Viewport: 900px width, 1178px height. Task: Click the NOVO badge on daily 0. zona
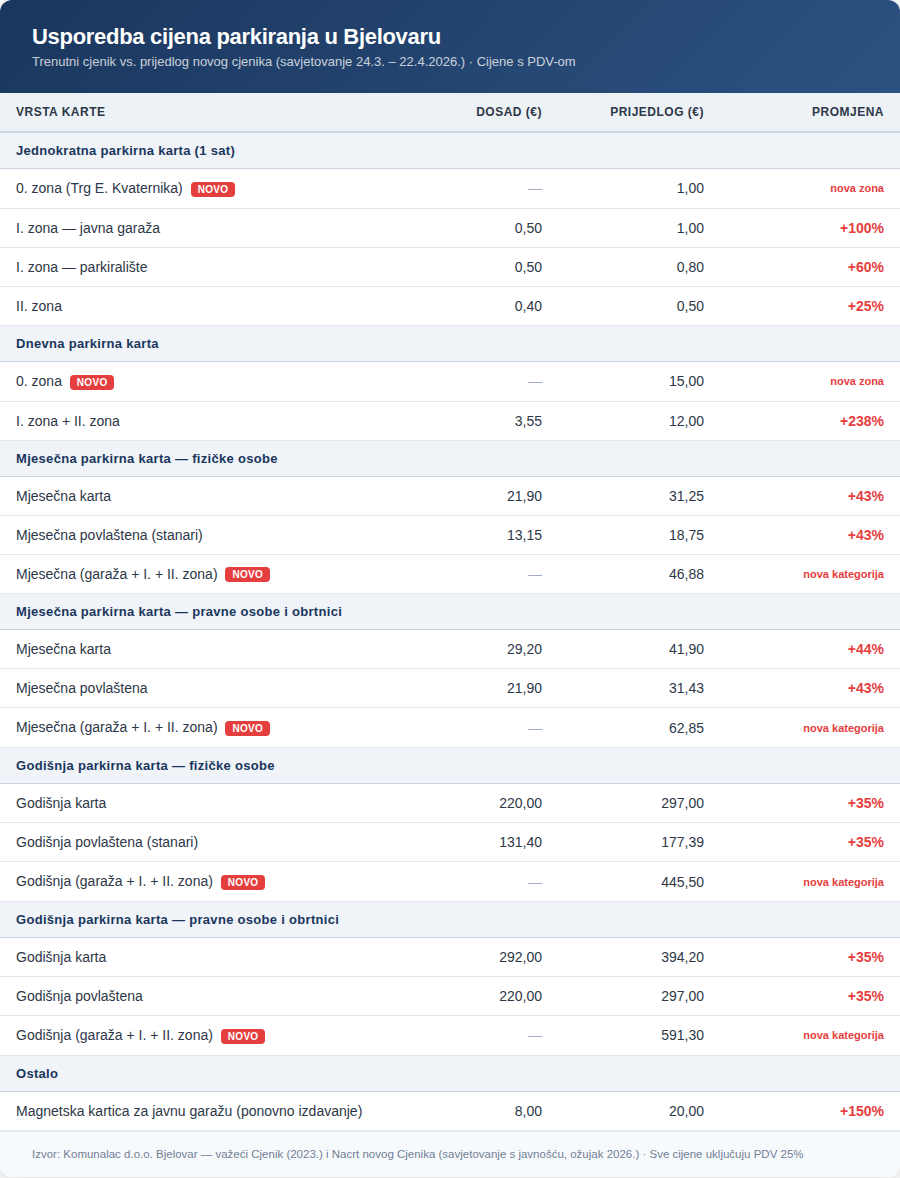[x=92, y=382]
